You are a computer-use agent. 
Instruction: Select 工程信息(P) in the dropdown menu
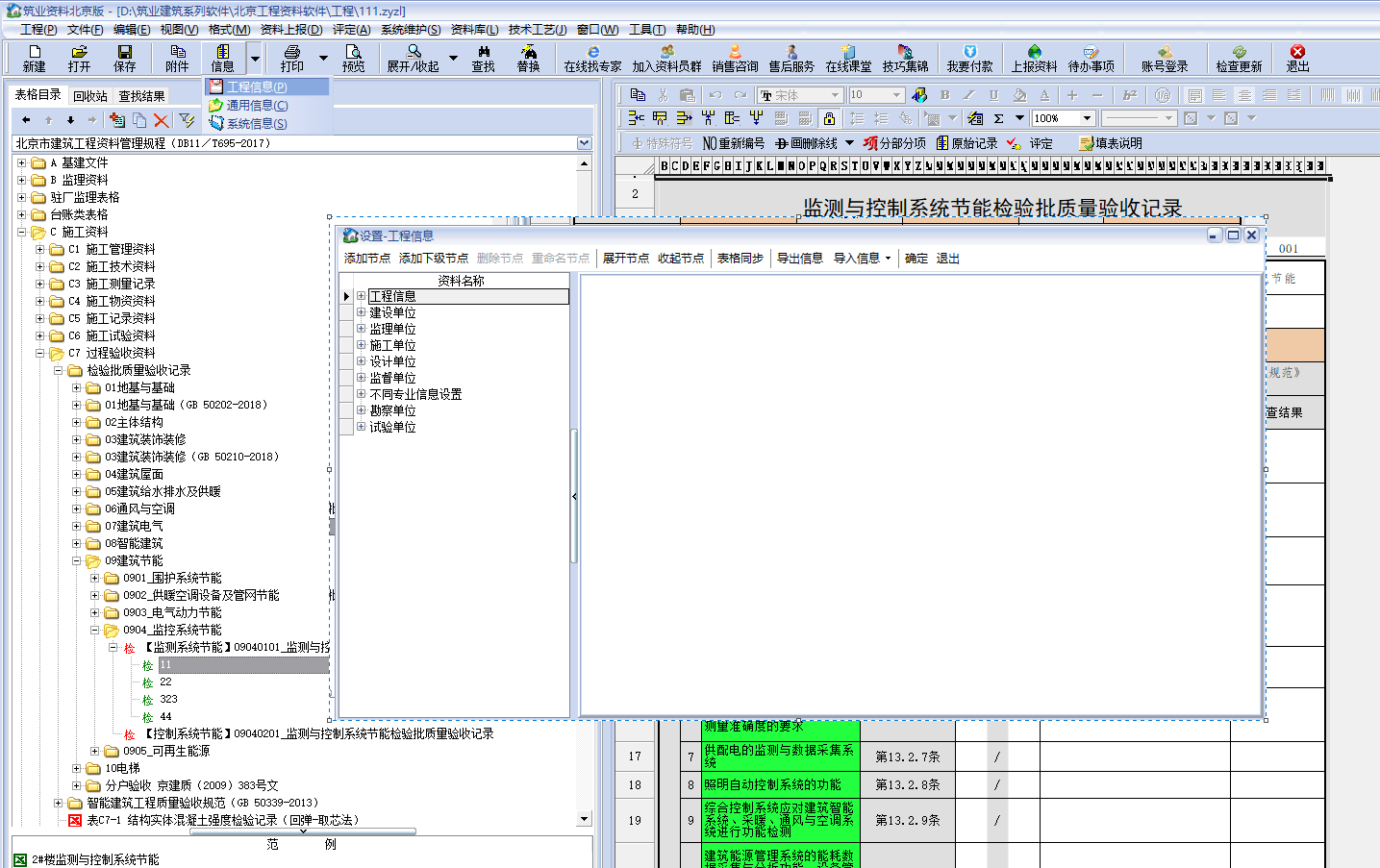267,87
